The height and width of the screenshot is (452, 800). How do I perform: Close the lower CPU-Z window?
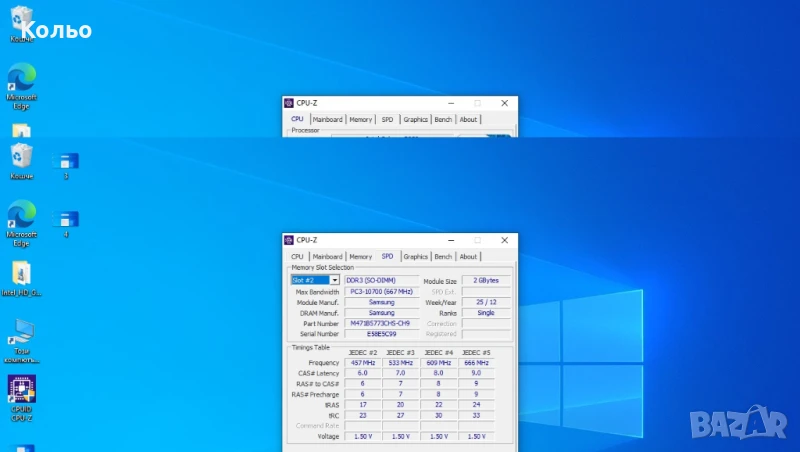pyautogui.click(x=506, y=240)
